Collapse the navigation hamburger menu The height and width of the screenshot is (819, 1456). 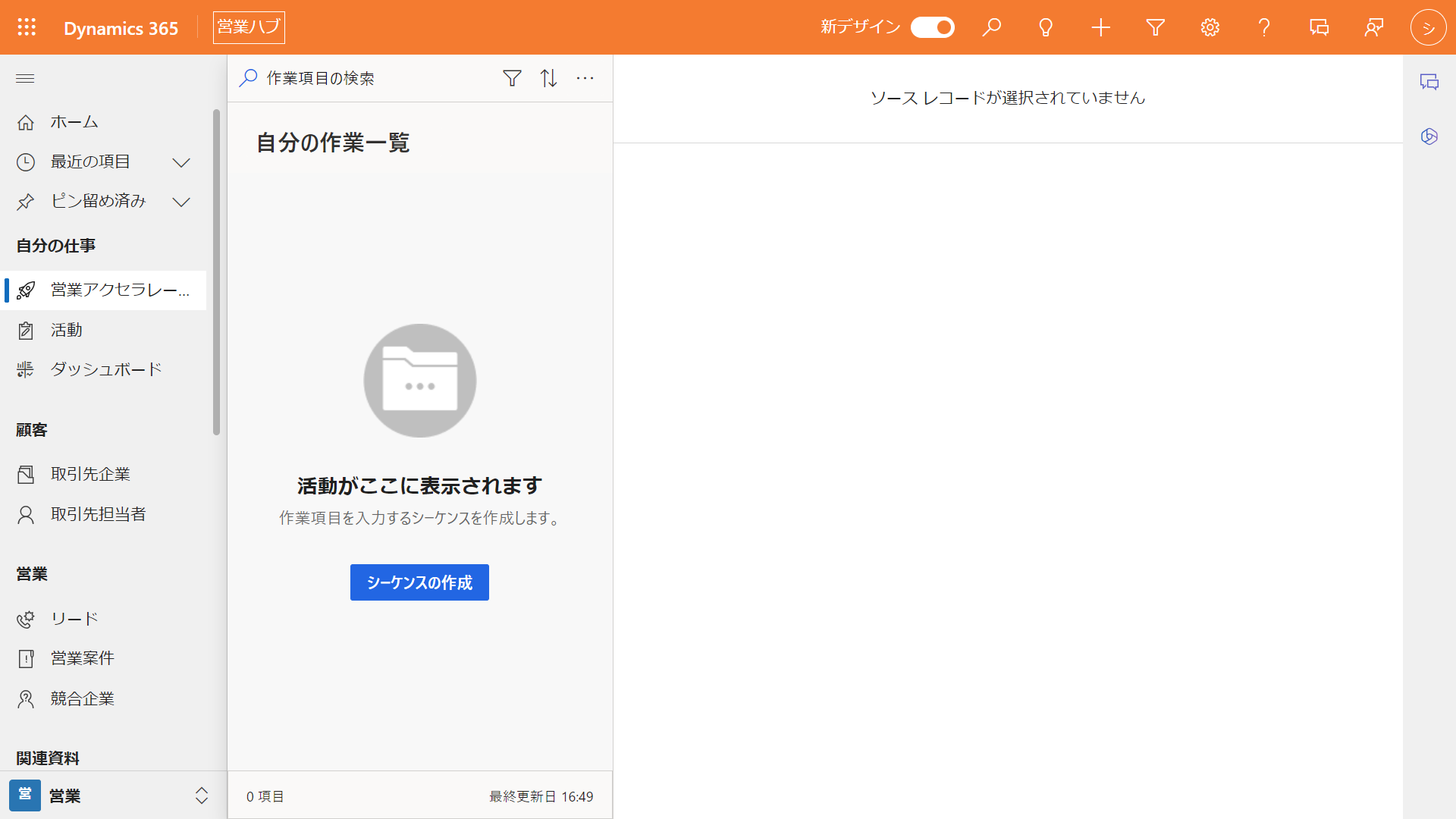(x=25, y=79)
